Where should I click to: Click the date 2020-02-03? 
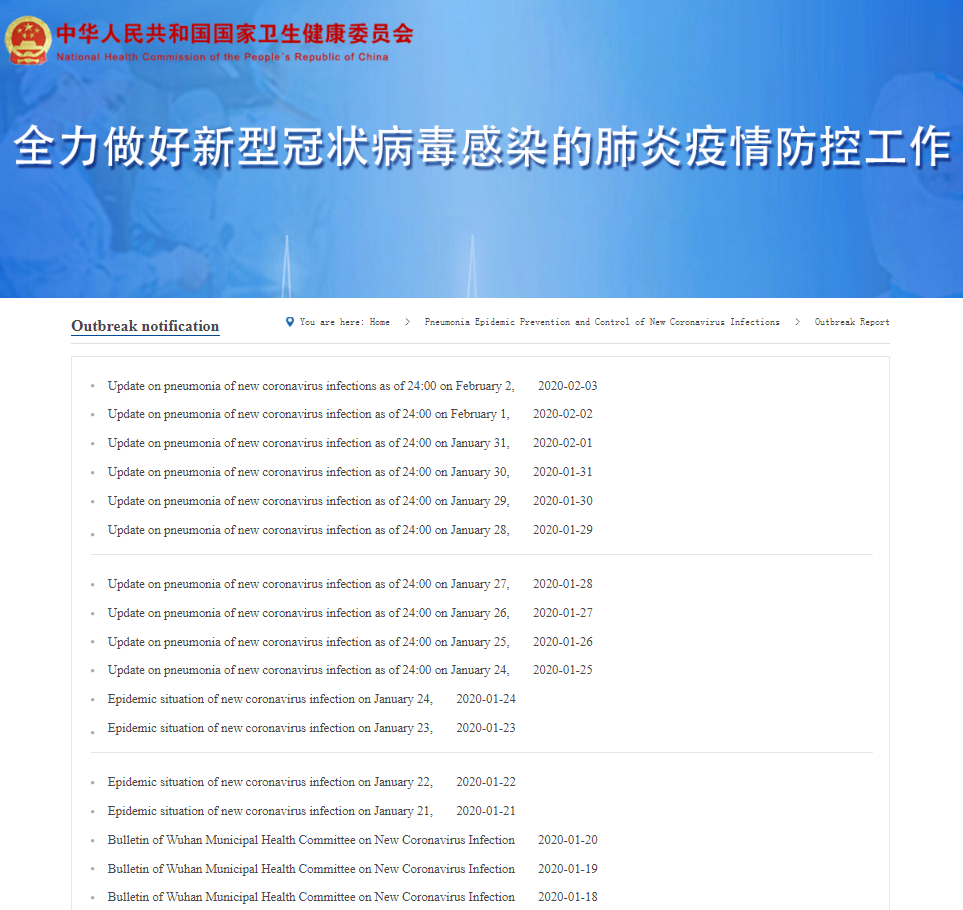(567, 386)
